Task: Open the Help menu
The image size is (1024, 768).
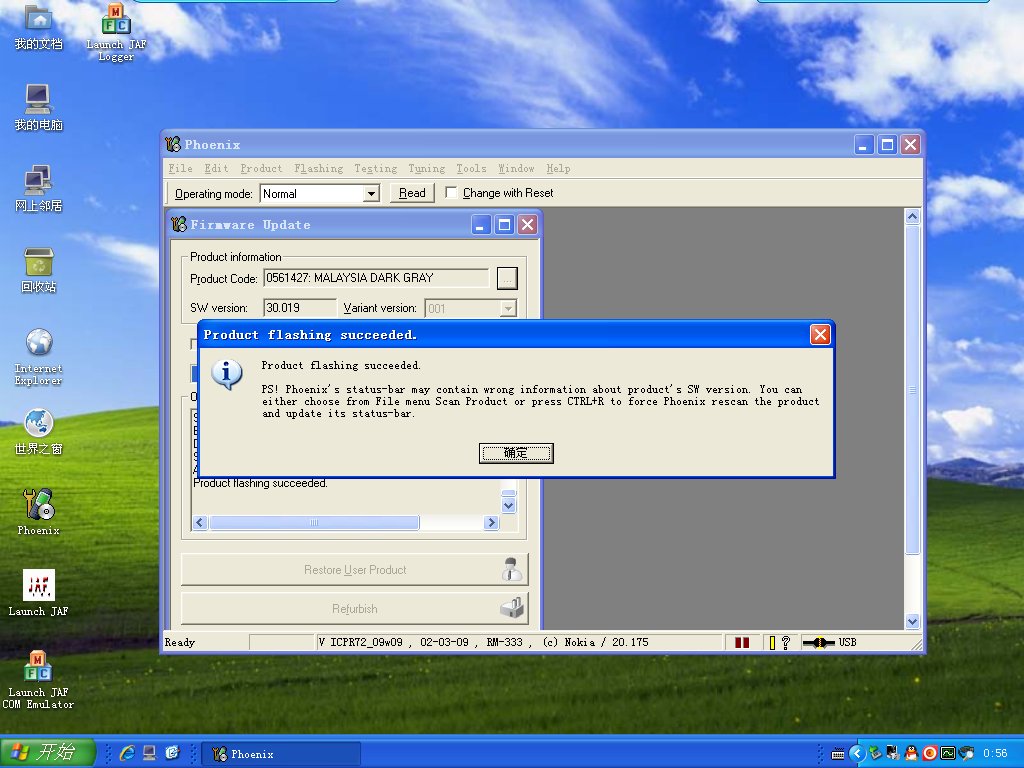Action: (x=558, y=168)
